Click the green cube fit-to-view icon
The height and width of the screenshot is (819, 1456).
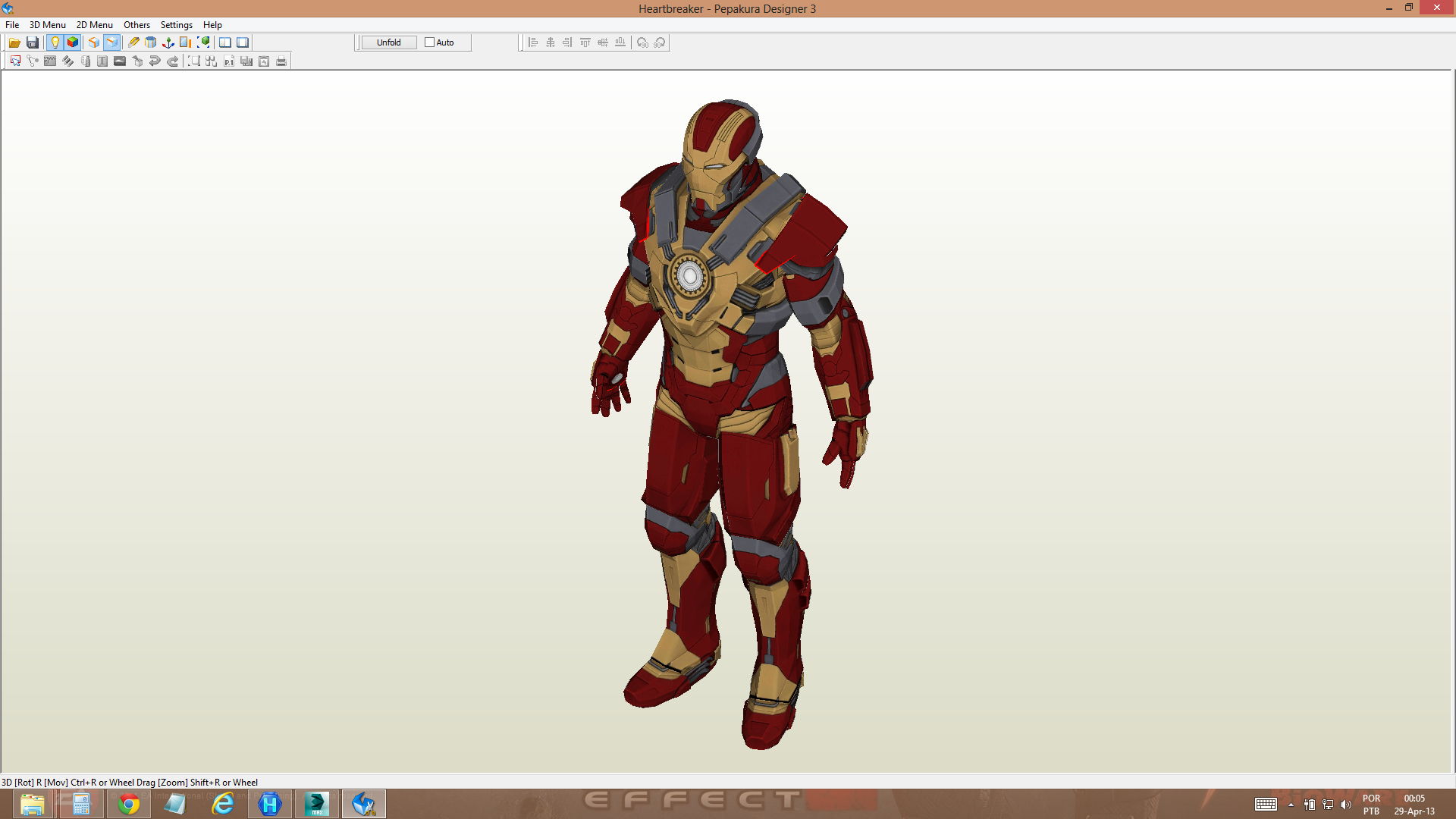click(x=203, y=42)
